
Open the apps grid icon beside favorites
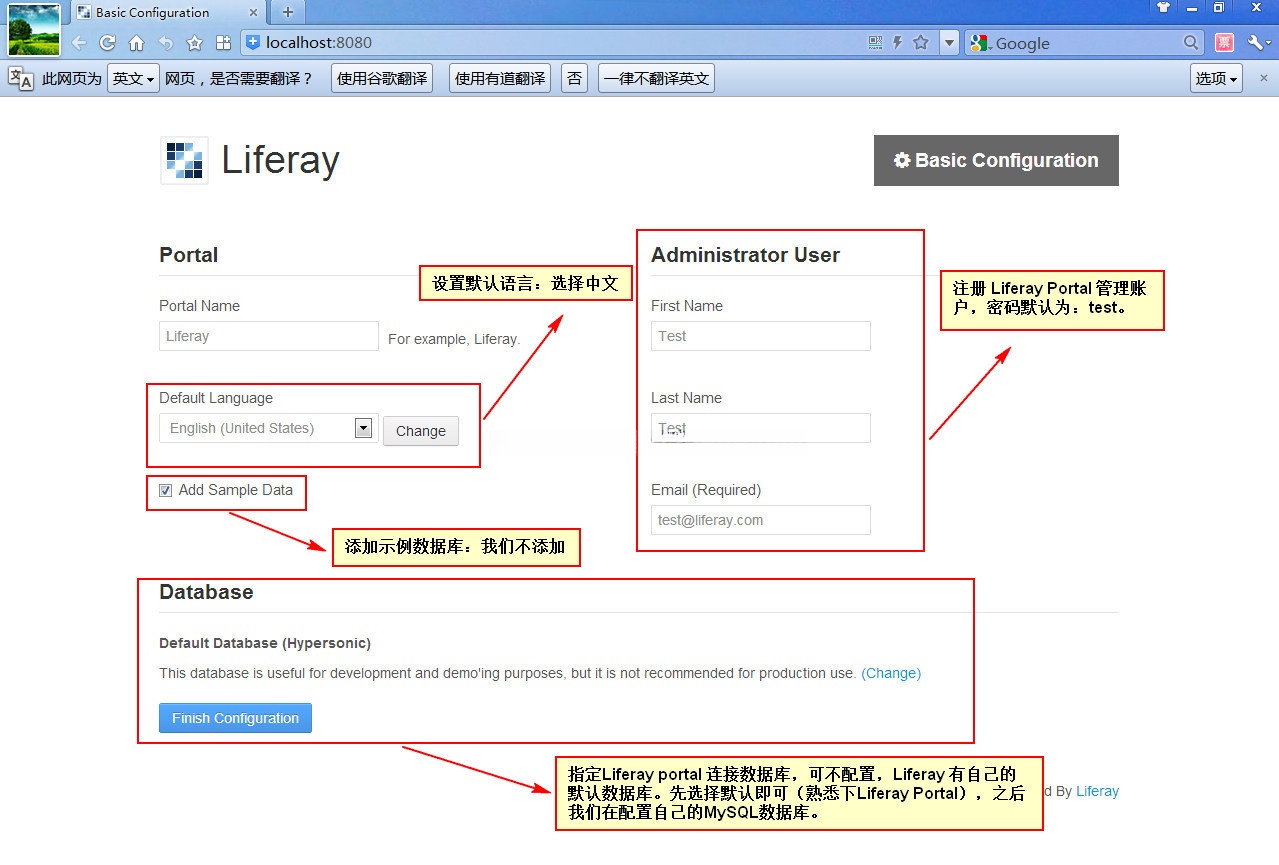[x=224, y=43]
